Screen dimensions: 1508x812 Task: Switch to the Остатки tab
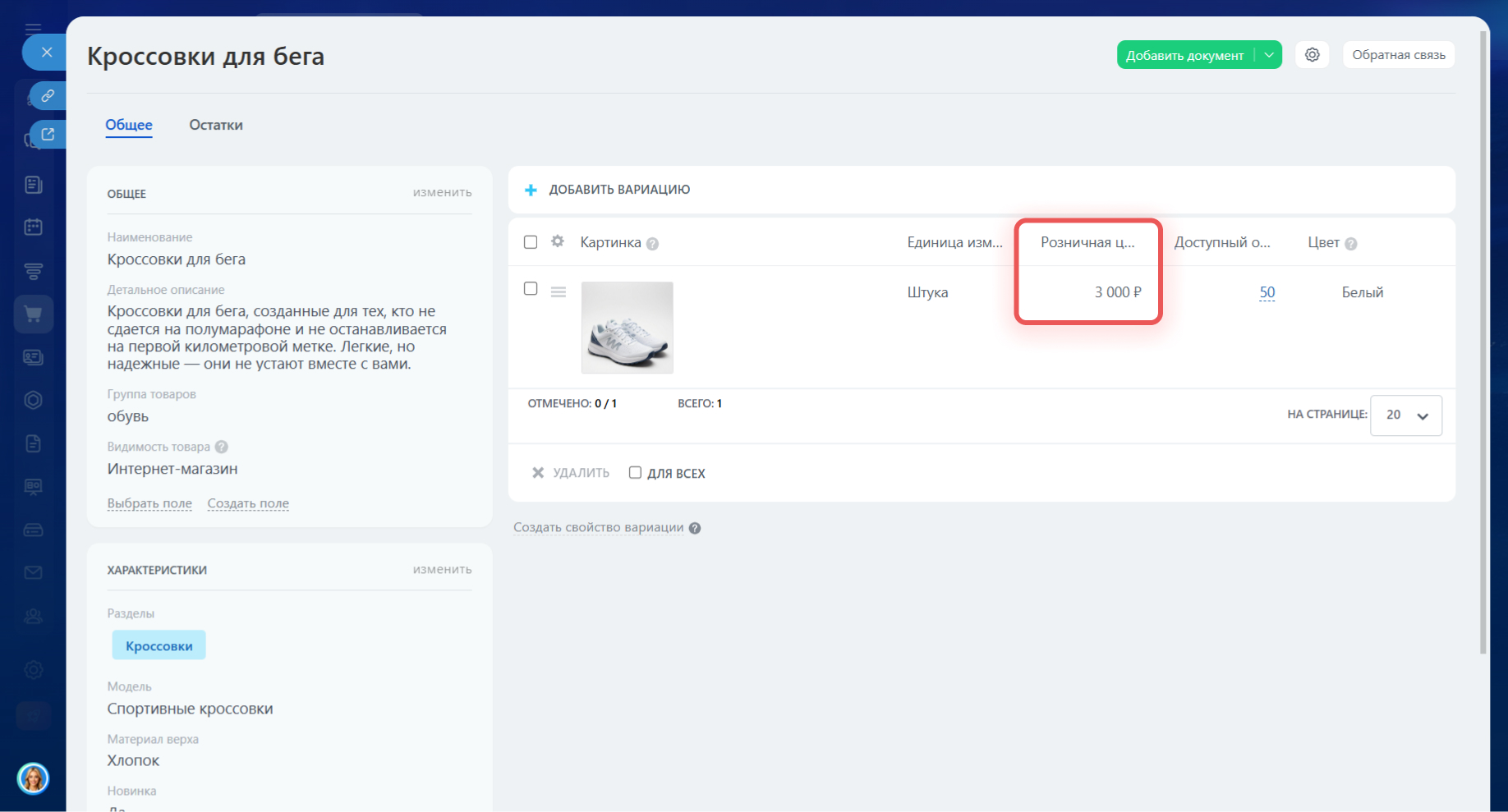coord(215,125)
